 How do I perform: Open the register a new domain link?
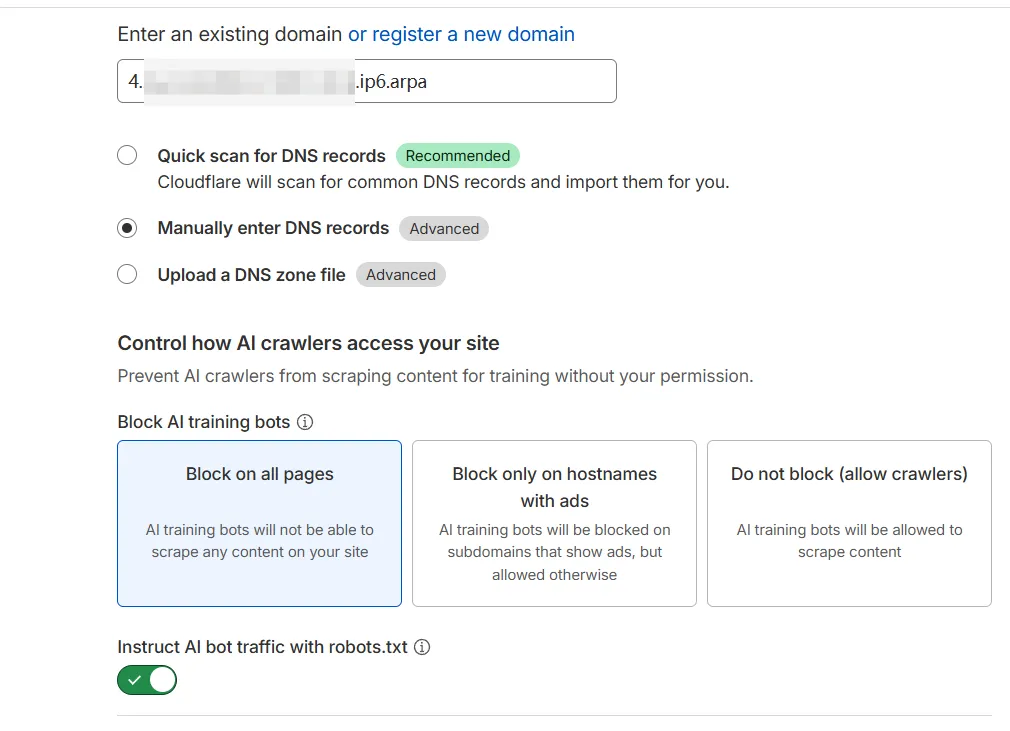pos(461,34)
